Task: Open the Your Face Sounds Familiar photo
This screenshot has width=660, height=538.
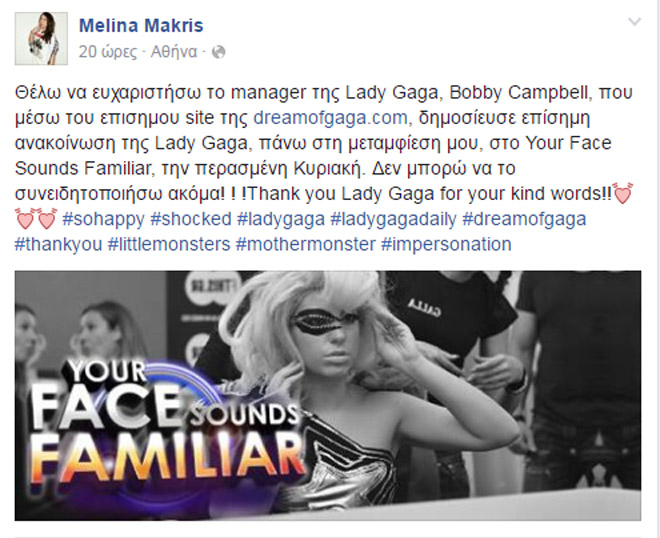Action: tap(328, 396)
